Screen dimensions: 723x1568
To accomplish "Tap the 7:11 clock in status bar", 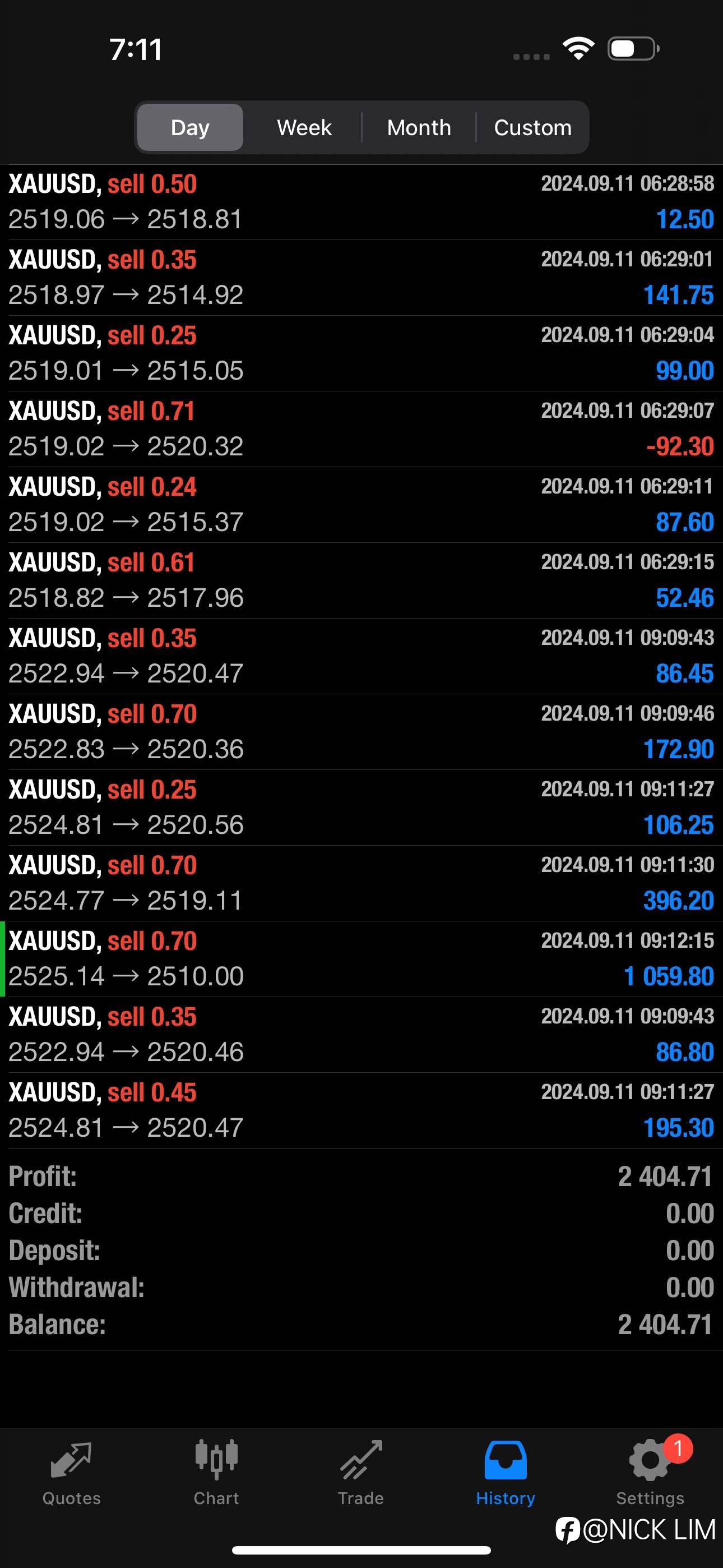I will coord(136,49).
